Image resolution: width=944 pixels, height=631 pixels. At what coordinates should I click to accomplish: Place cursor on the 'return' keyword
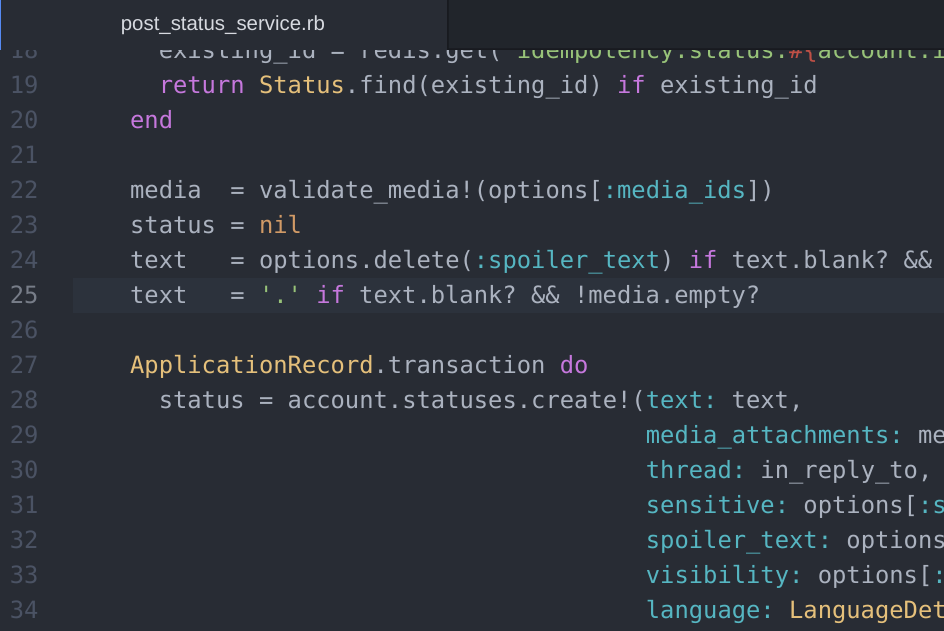pyautogui.click(x=201, y=85)
